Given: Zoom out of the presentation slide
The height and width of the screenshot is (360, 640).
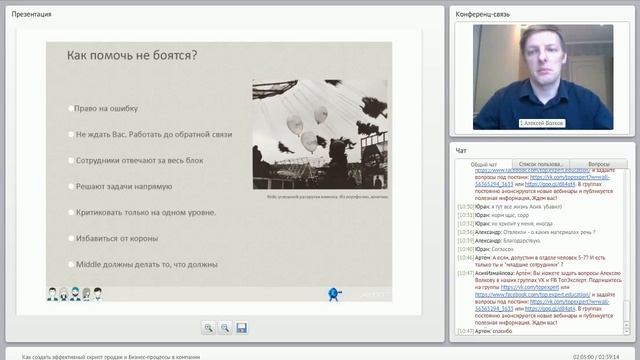Looking at the screenshot, I should [225, 328].
